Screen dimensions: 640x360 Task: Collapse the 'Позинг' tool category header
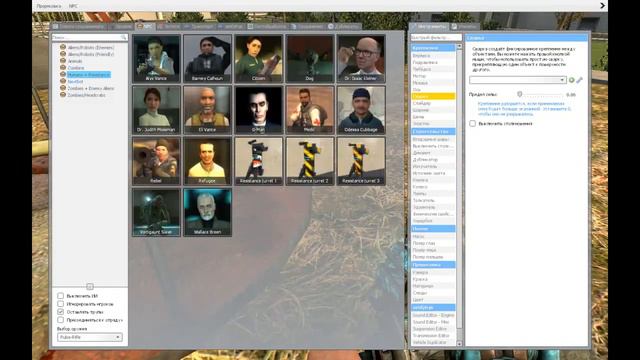(x=433, y=229)
